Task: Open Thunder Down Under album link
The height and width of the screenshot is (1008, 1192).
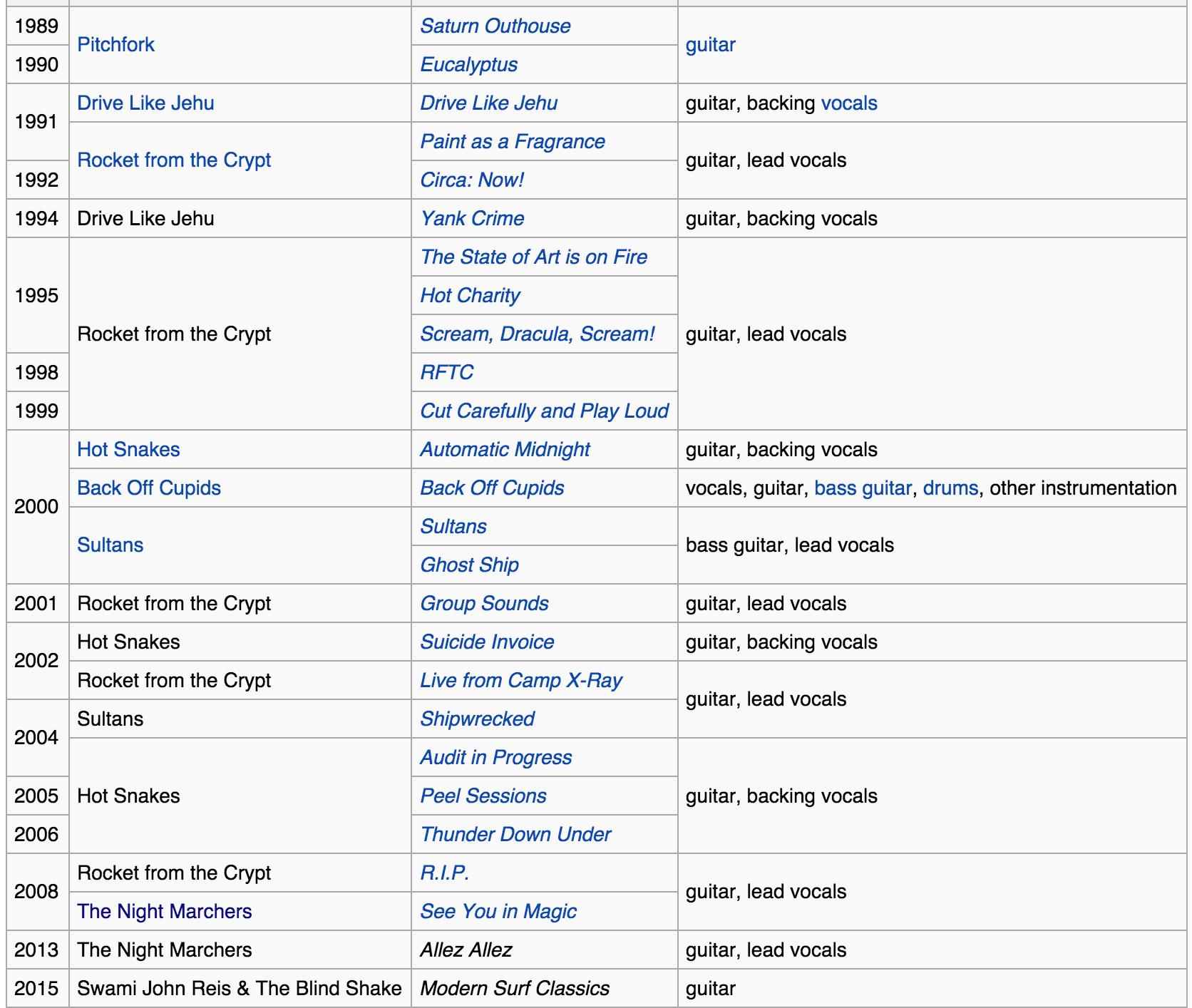Action: pyautogui.click(x=515, y=835)
